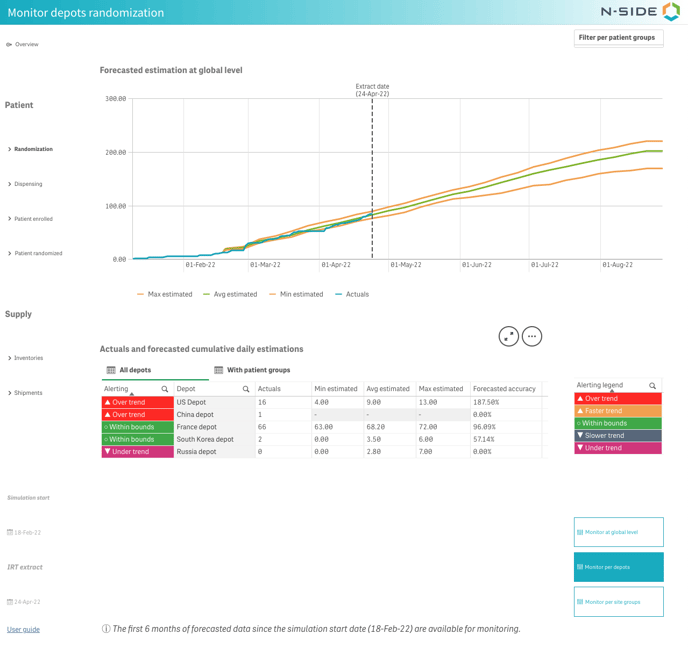This screenshot has height=649, width=688.
Task: Click the N-SIDE logo
Action: 640,12
